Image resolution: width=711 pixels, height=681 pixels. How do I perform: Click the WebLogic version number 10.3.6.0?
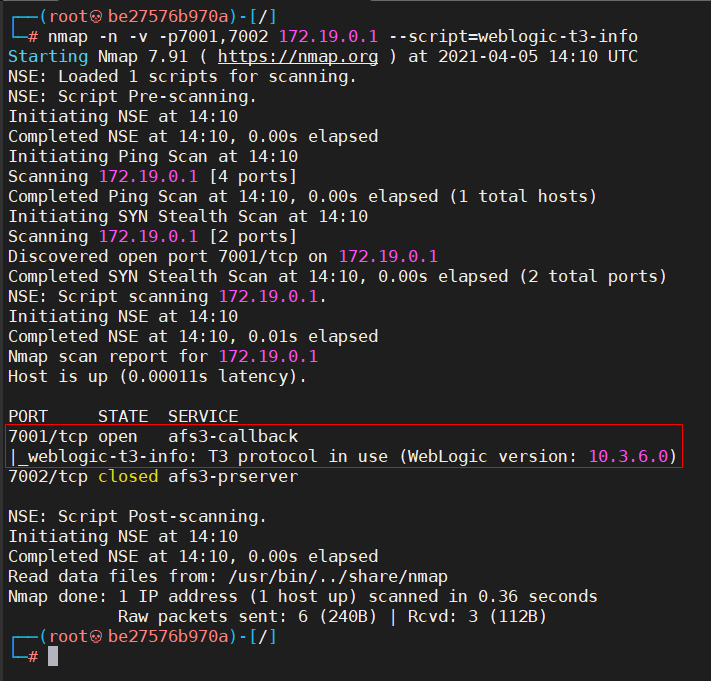[632, 456]
